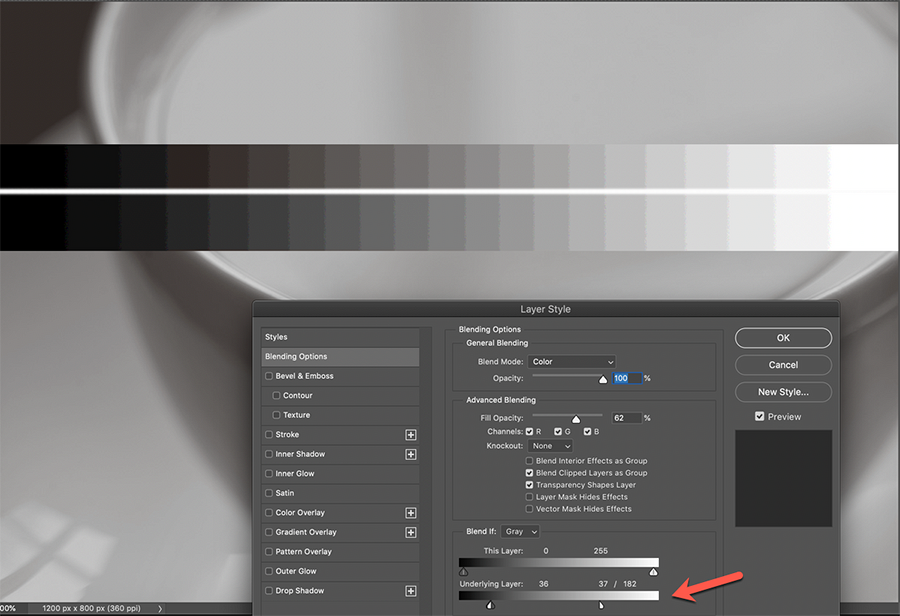Enable Bevel & Emboss checkbox

tap(269, 376)
